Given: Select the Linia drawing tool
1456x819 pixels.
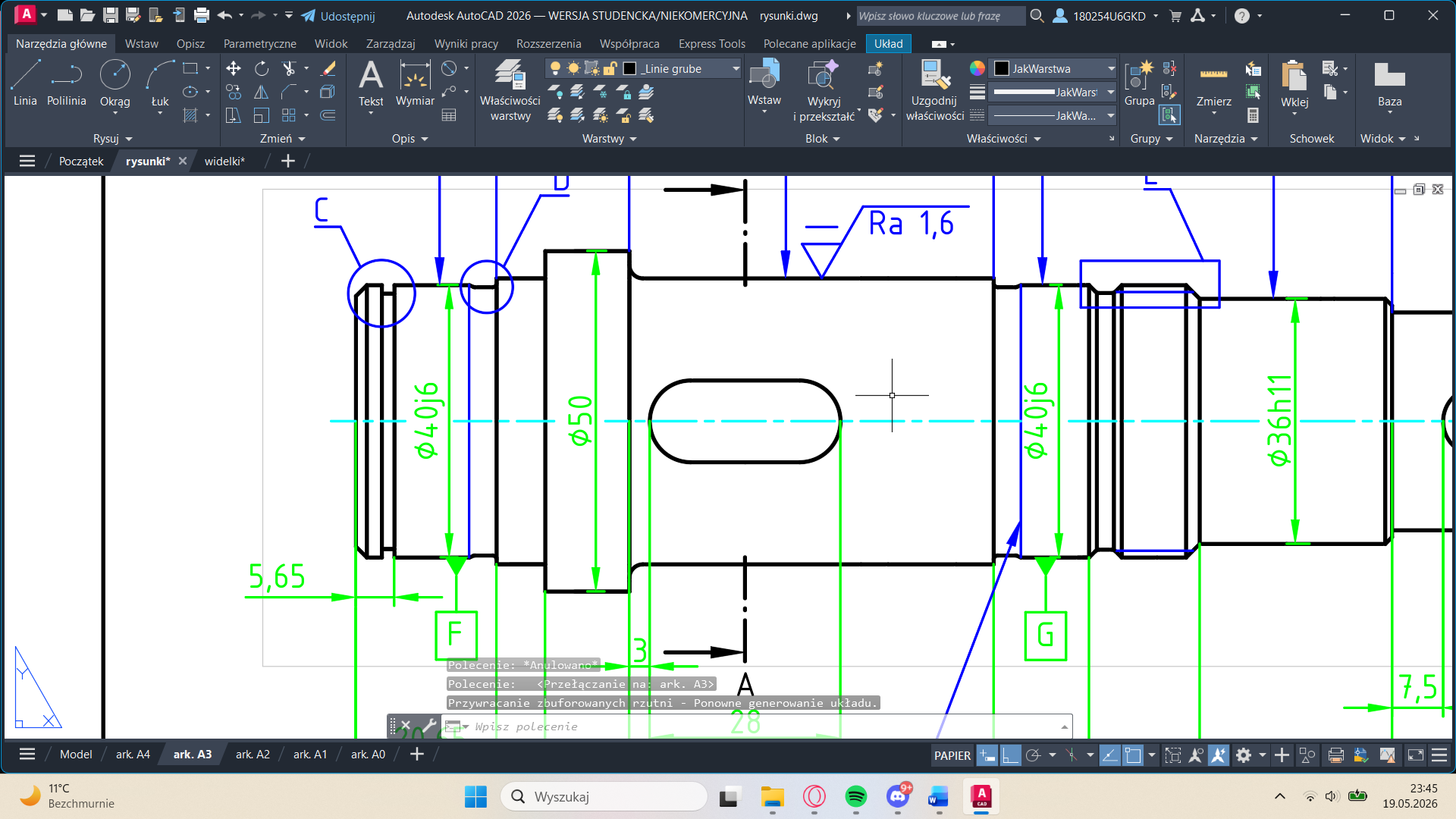Looking at the screenshot, I should [25, 83].
